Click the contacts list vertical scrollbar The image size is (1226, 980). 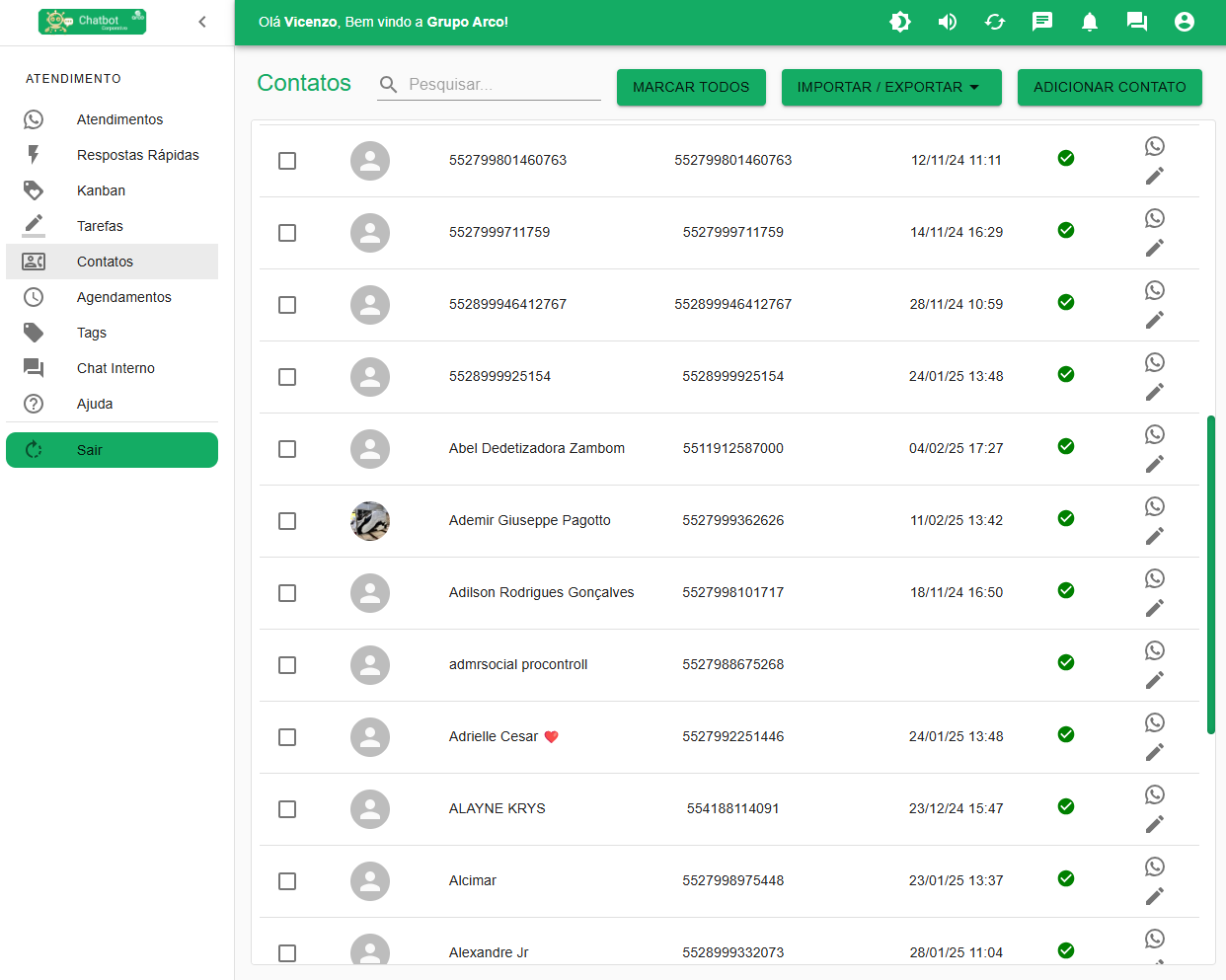(x=1210, y=574)
